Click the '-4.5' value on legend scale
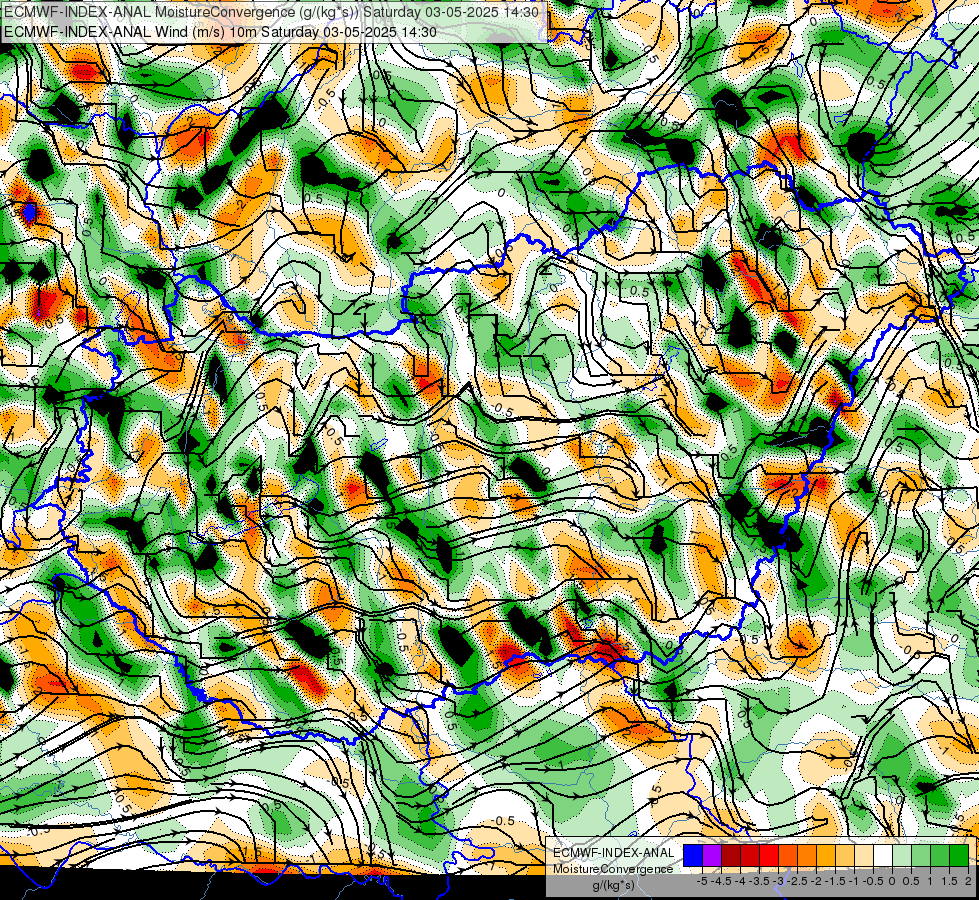The height and width of the screenshot is (900, 979). [x=721, y=881]
